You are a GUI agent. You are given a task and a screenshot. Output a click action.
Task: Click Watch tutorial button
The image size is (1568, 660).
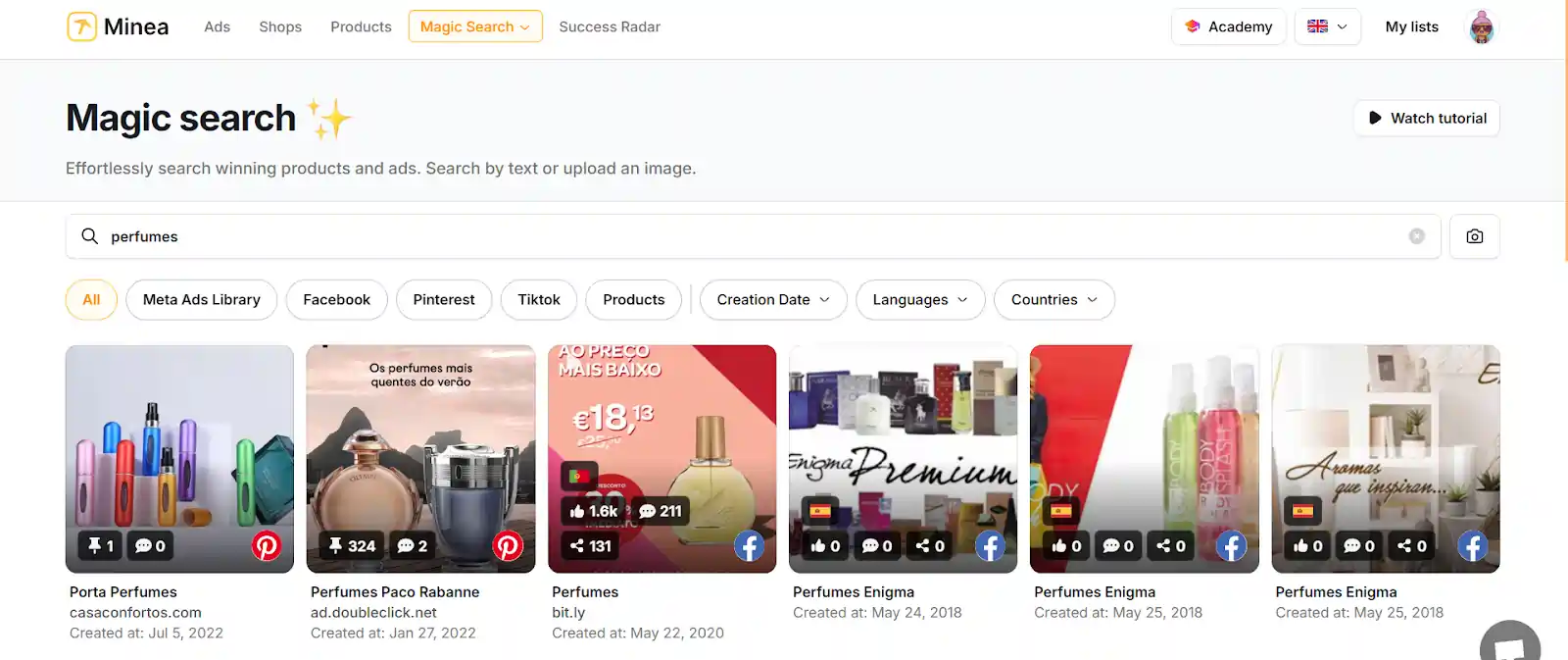[1427, 118]
